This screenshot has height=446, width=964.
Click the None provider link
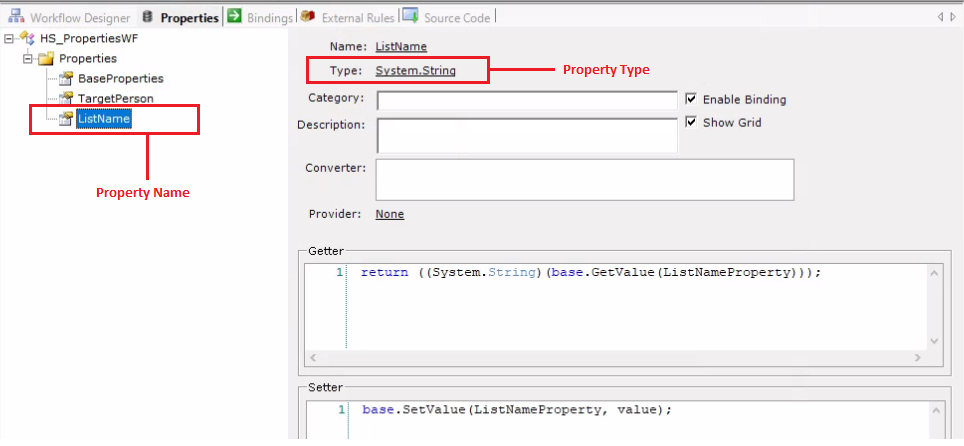(x=390, y=214)
